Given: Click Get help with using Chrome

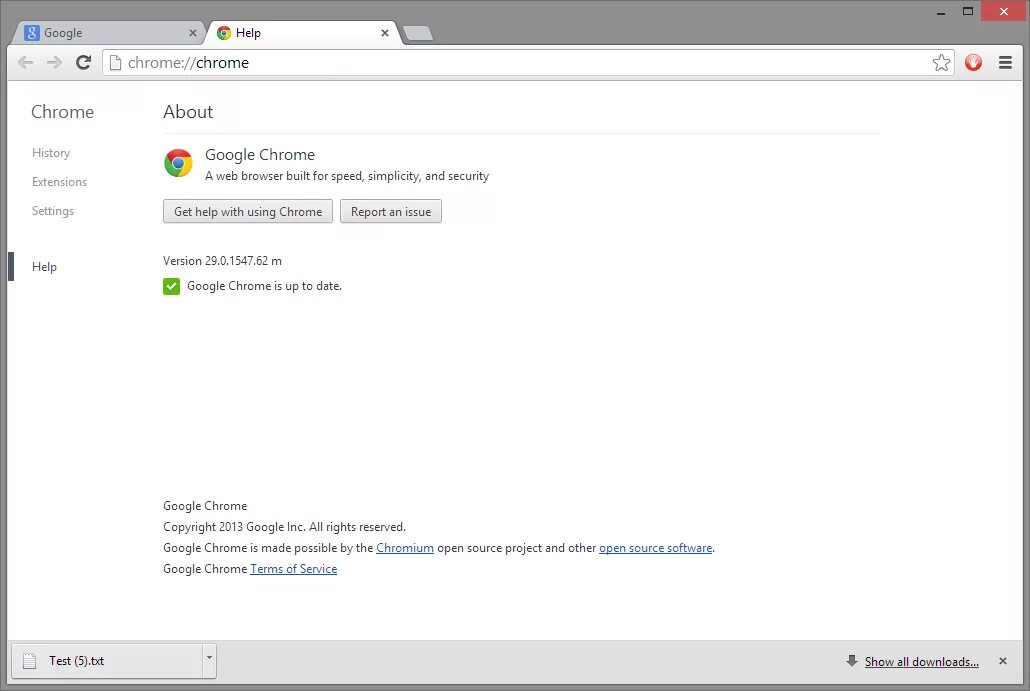Looking at the screenshot, I should (248, 212).
